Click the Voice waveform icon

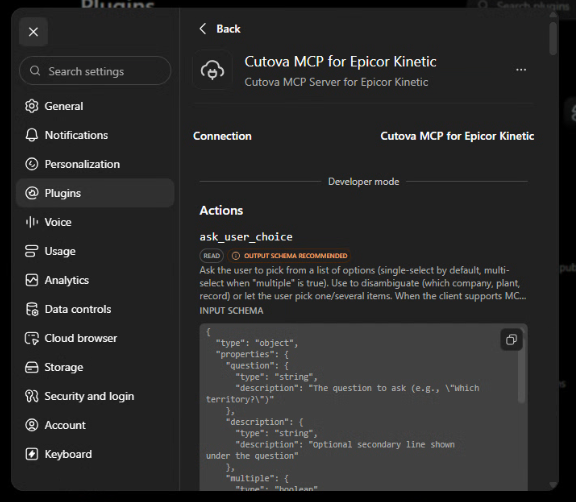pyautogui.click(x=32, y=222)
